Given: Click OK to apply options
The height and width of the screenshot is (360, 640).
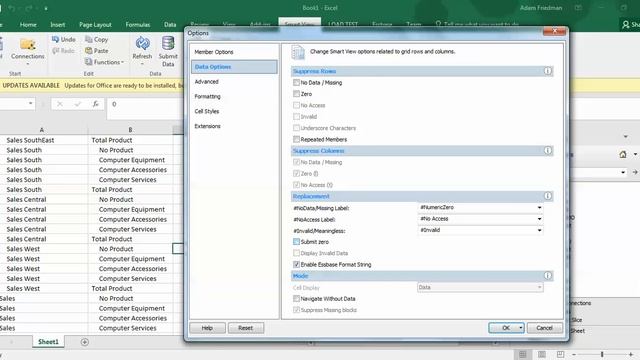Looking at the screenshot, I should (x=506, y=328).
